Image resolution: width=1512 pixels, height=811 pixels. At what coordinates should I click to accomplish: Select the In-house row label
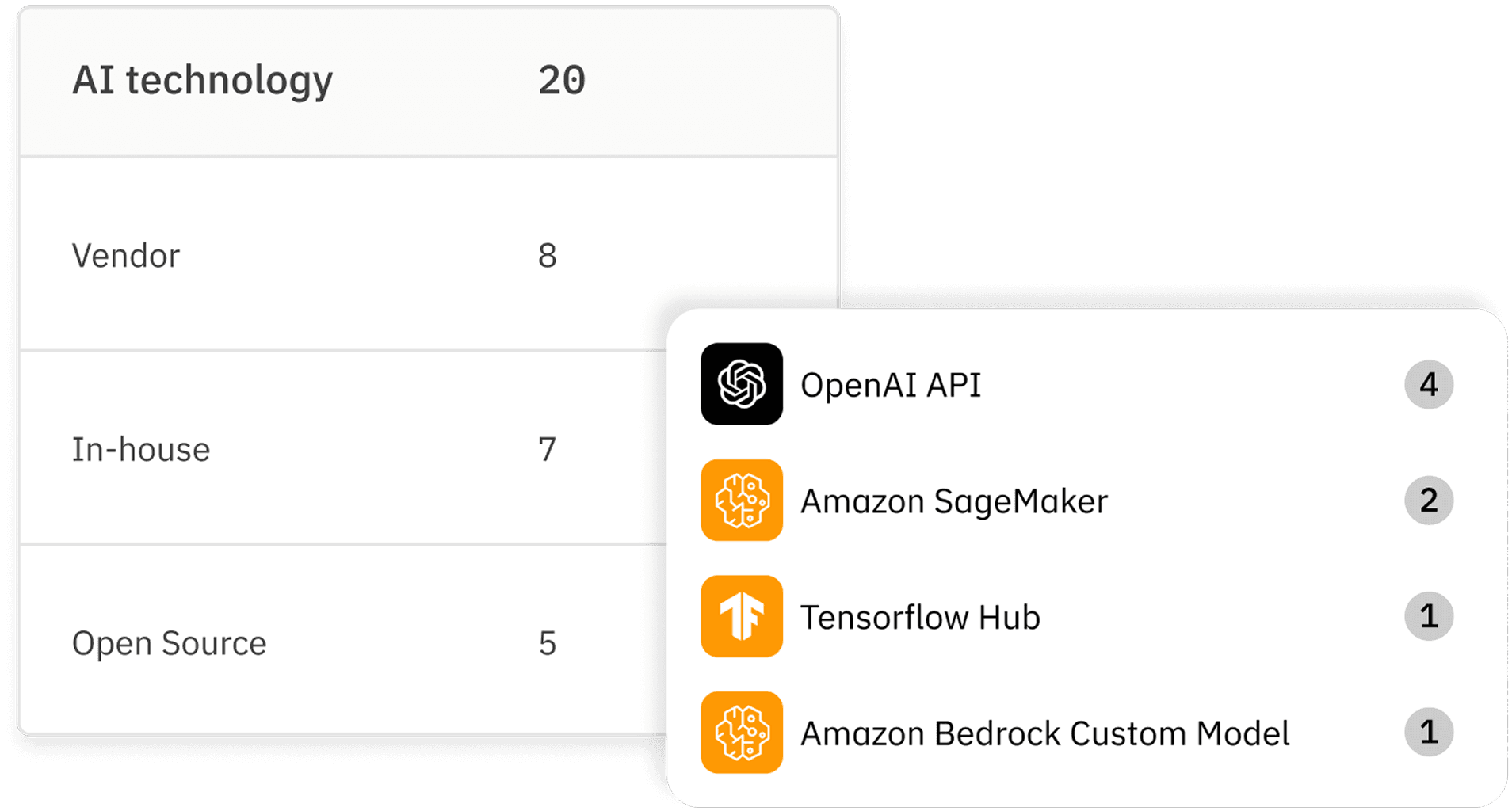[x=141, y=450]
